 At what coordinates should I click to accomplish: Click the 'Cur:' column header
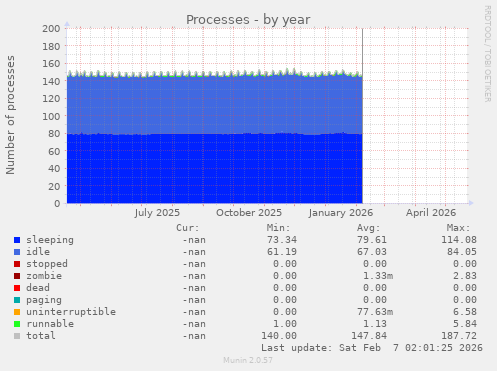coord(188,228)
